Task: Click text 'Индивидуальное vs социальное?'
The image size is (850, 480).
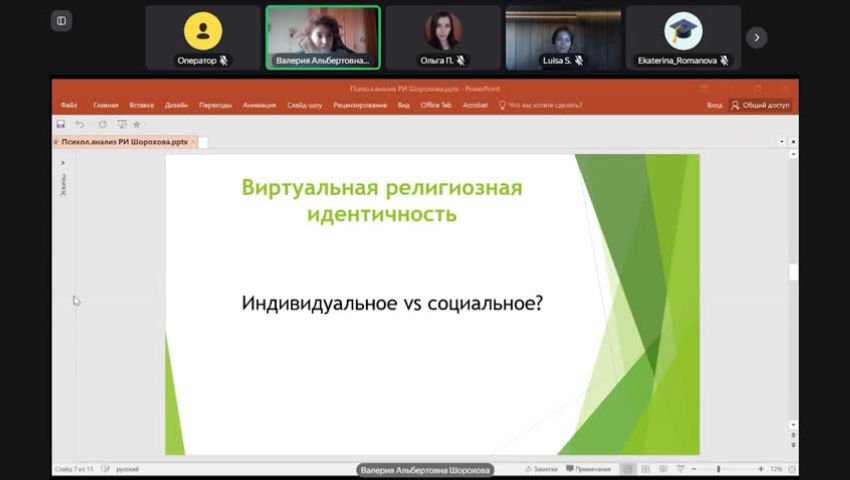Action: click(392, 303)
